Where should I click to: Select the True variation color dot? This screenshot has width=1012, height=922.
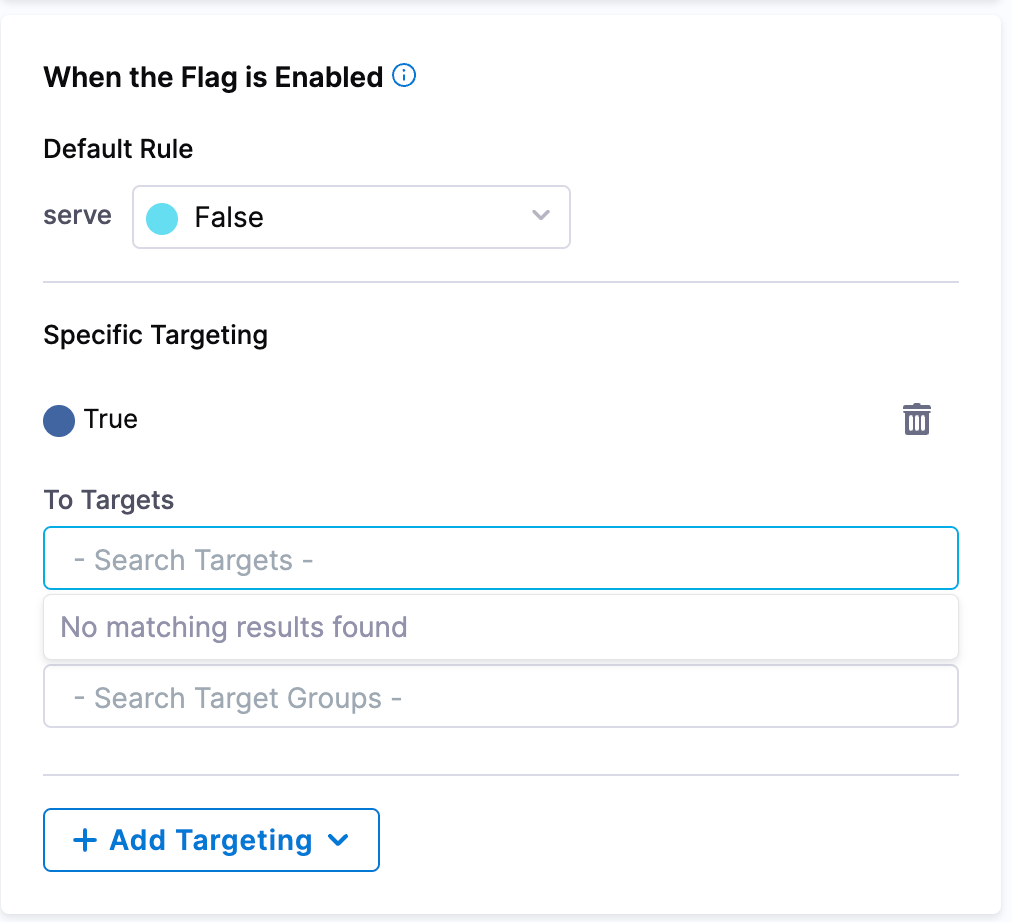pyautogui.click(x=58, y=420)
